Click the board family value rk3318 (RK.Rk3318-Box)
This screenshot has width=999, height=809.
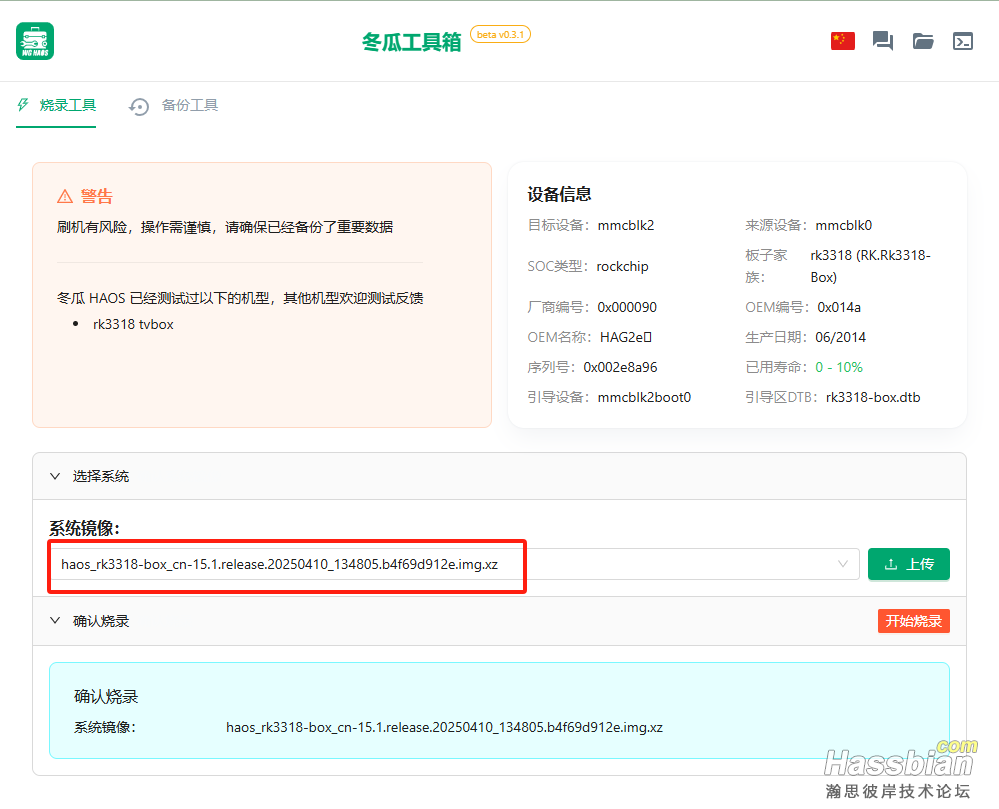point(870,266)
